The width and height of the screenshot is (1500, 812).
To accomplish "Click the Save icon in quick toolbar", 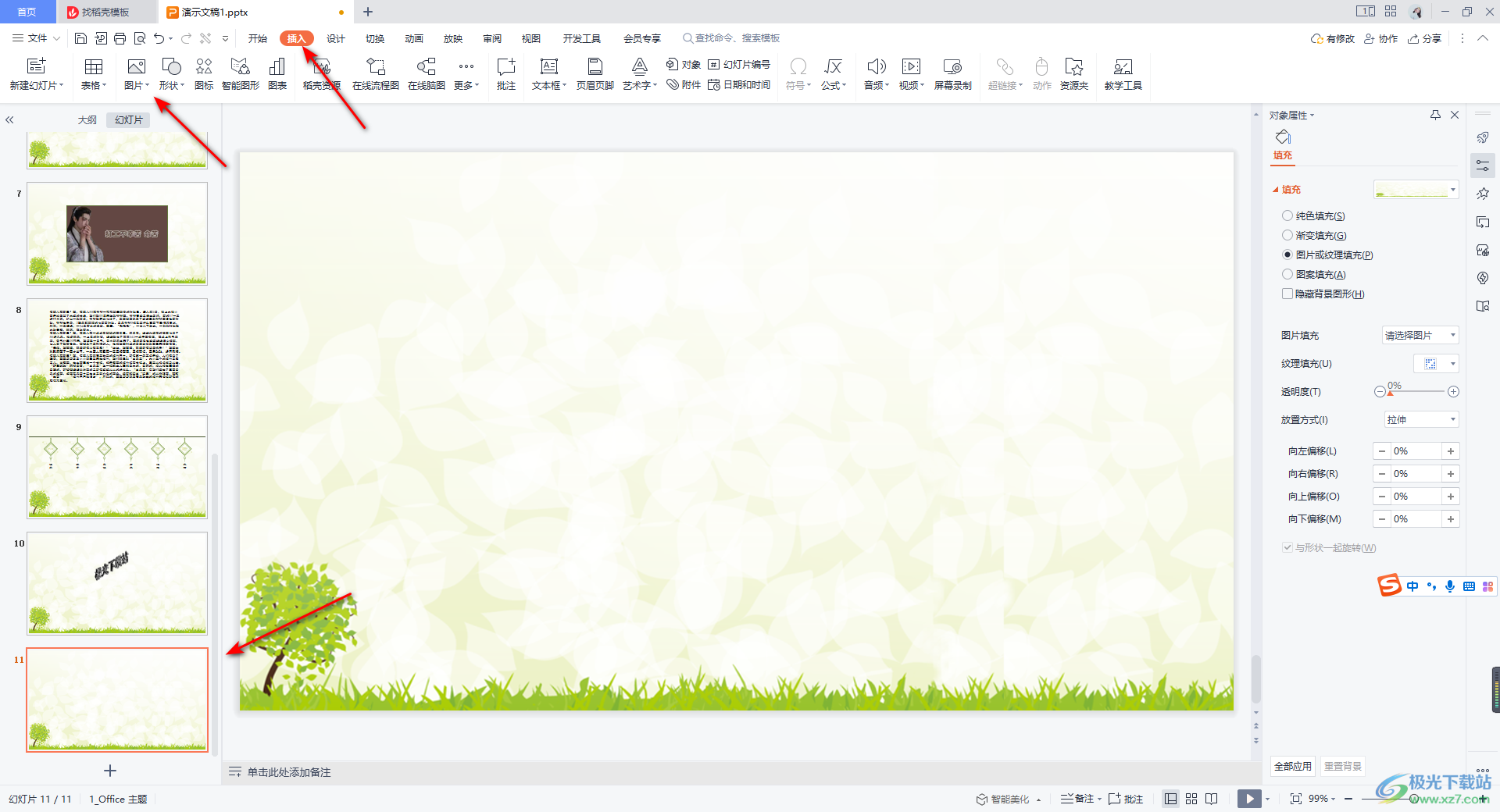I will (80, 38).
